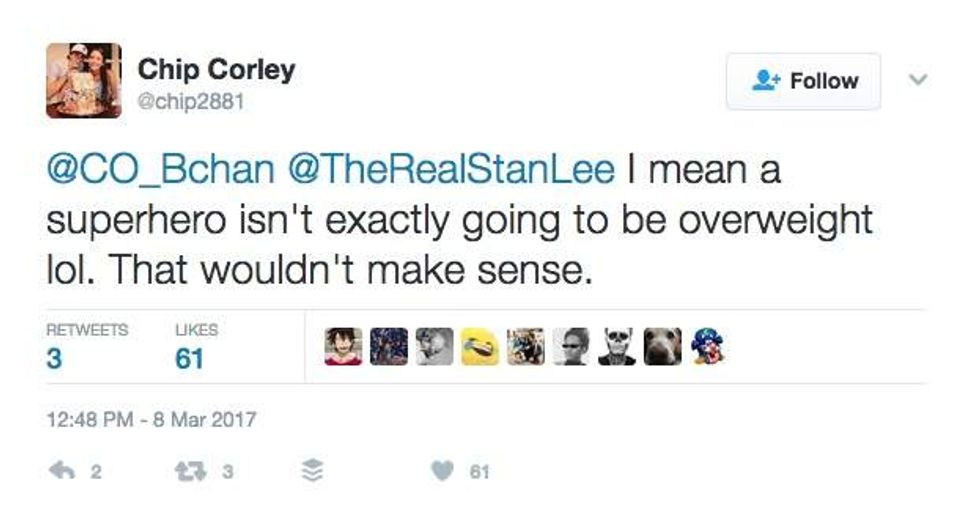
Task: Follow Chip Corley
Action: 803,81
